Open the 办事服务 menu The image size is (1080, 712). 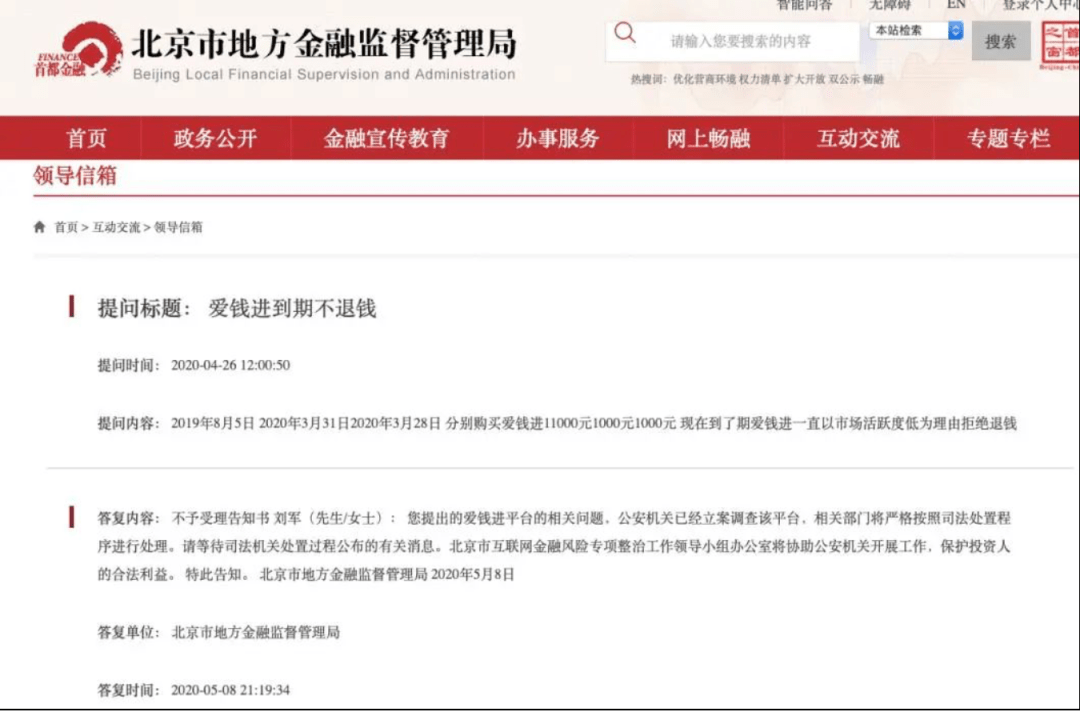(558, 138)
